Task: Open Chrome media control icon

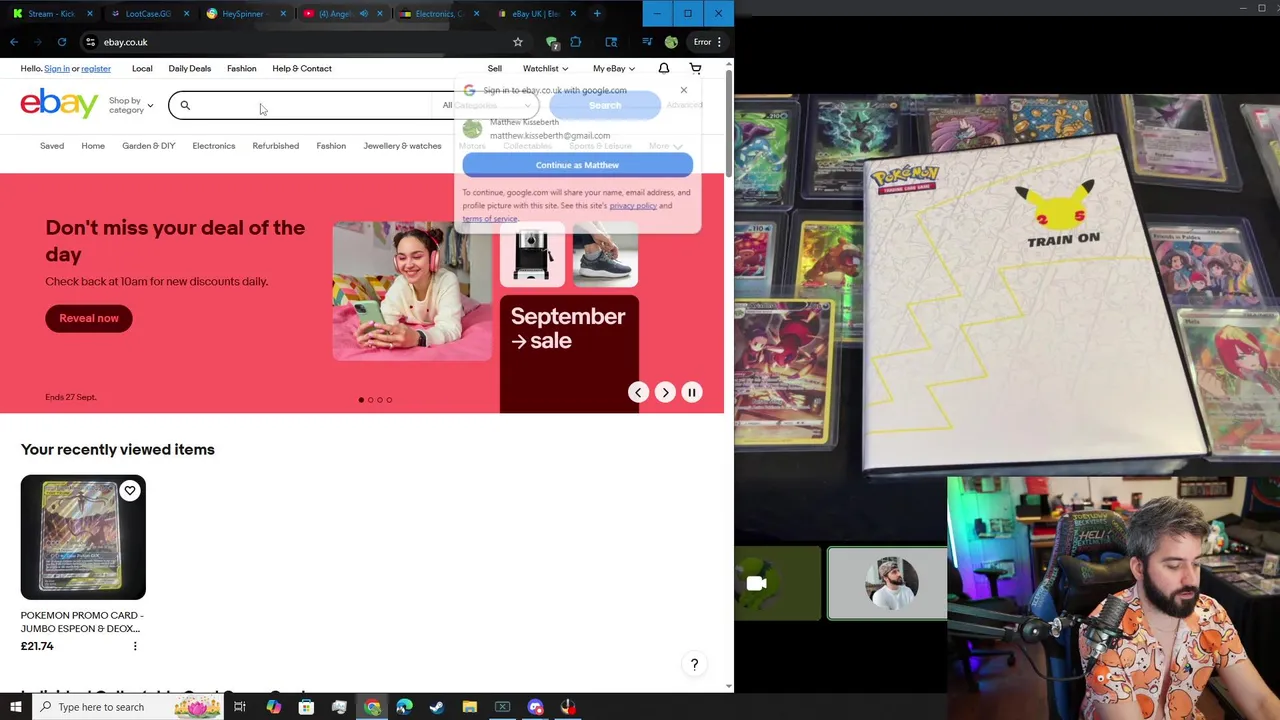Action: click(x=647, y=42)
